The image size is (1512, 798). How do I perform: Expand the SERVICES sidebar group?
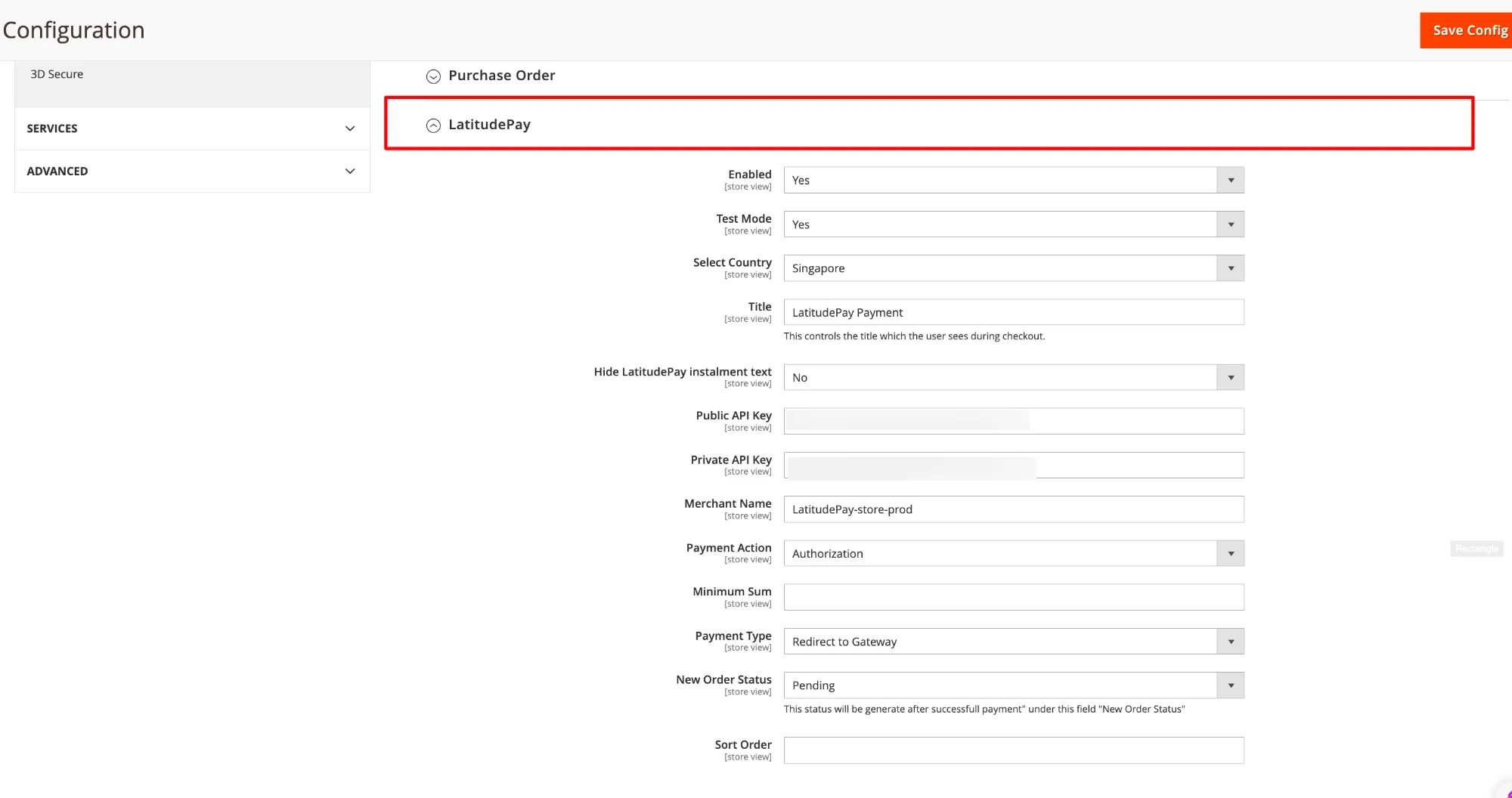tap(192, 128)
